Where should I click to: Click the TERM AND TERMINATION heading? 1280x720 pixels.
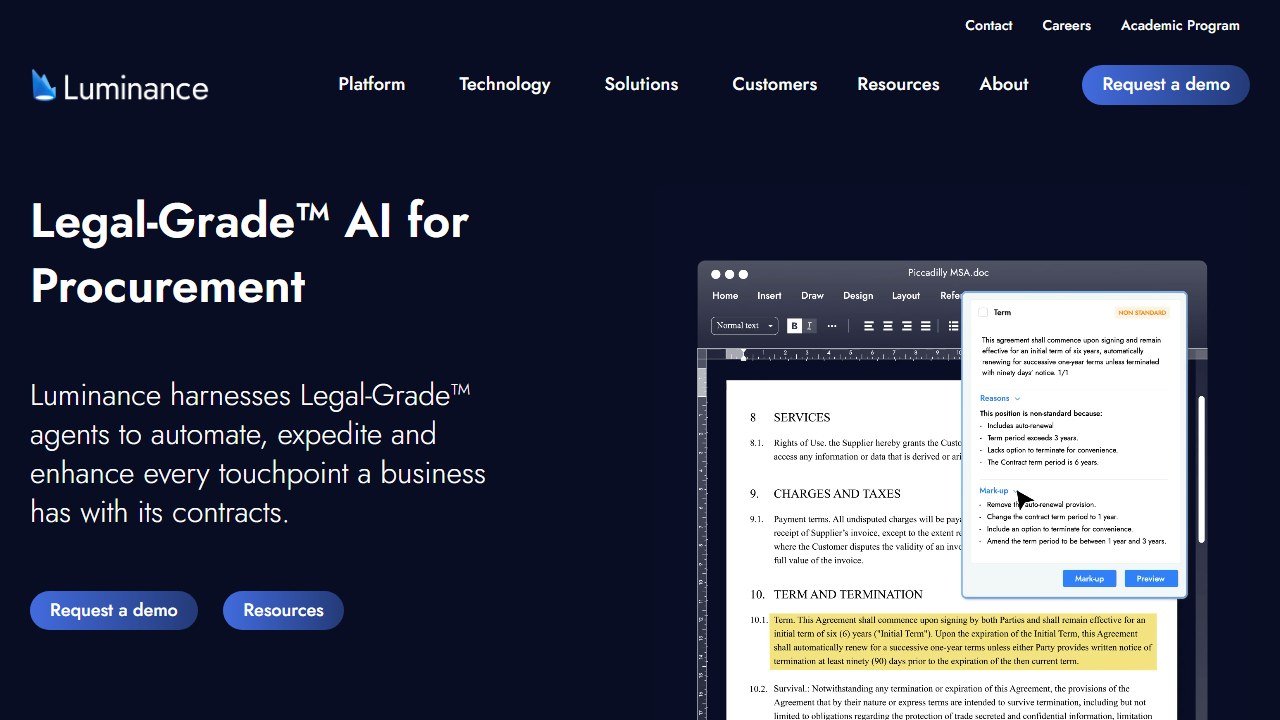coord(848,594)
